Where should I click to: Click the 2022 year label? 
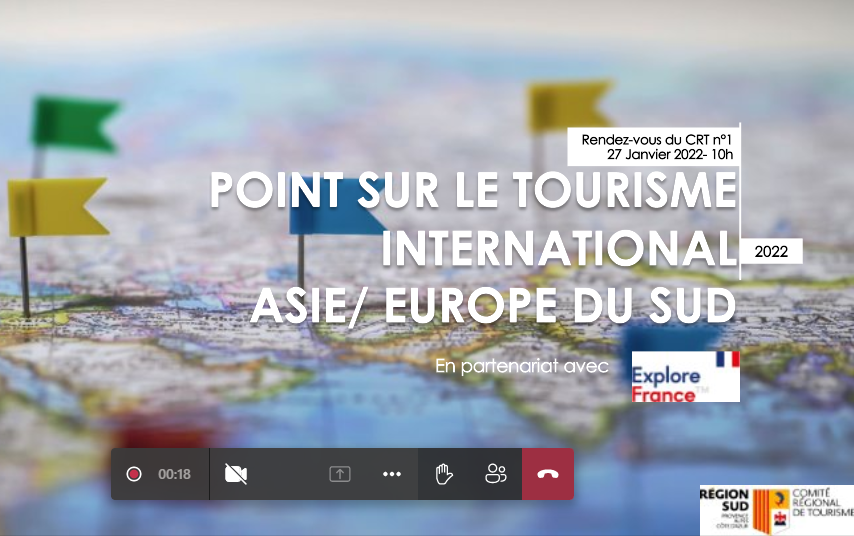(771, 252)
